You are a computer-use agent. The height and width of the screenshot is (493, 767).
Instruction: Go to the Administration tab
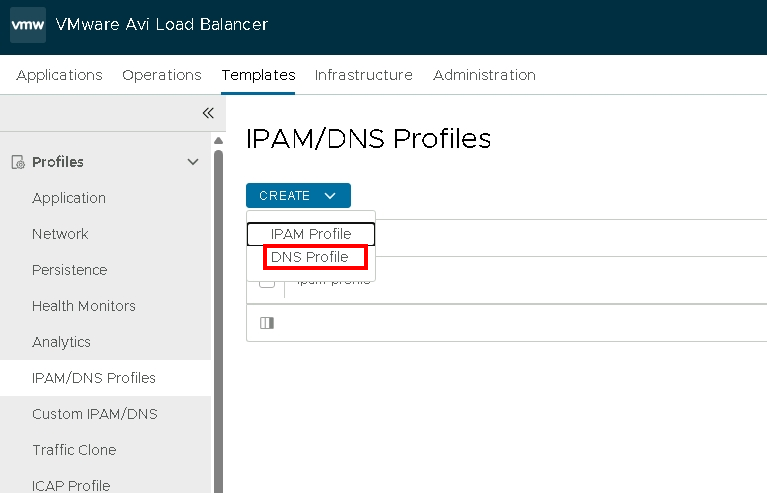point(484,75)
